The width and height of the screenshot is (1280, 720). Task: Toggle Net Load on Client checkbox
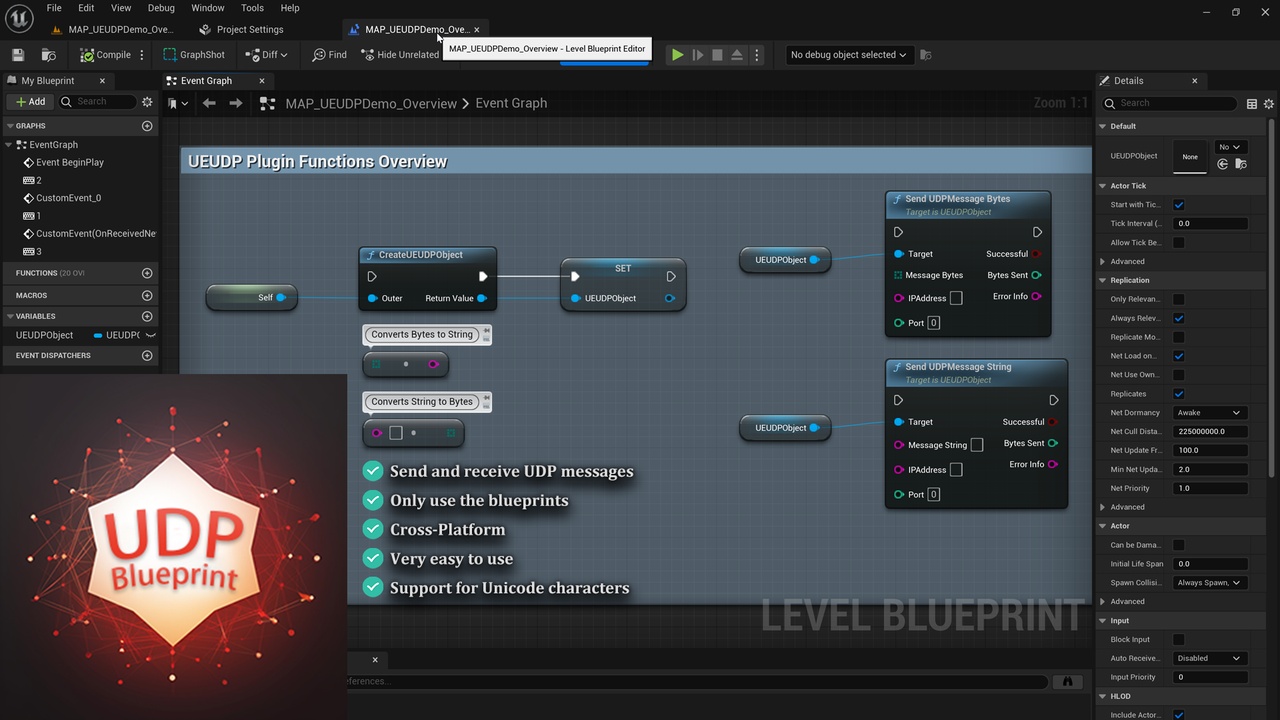[x=1179, y=356]
